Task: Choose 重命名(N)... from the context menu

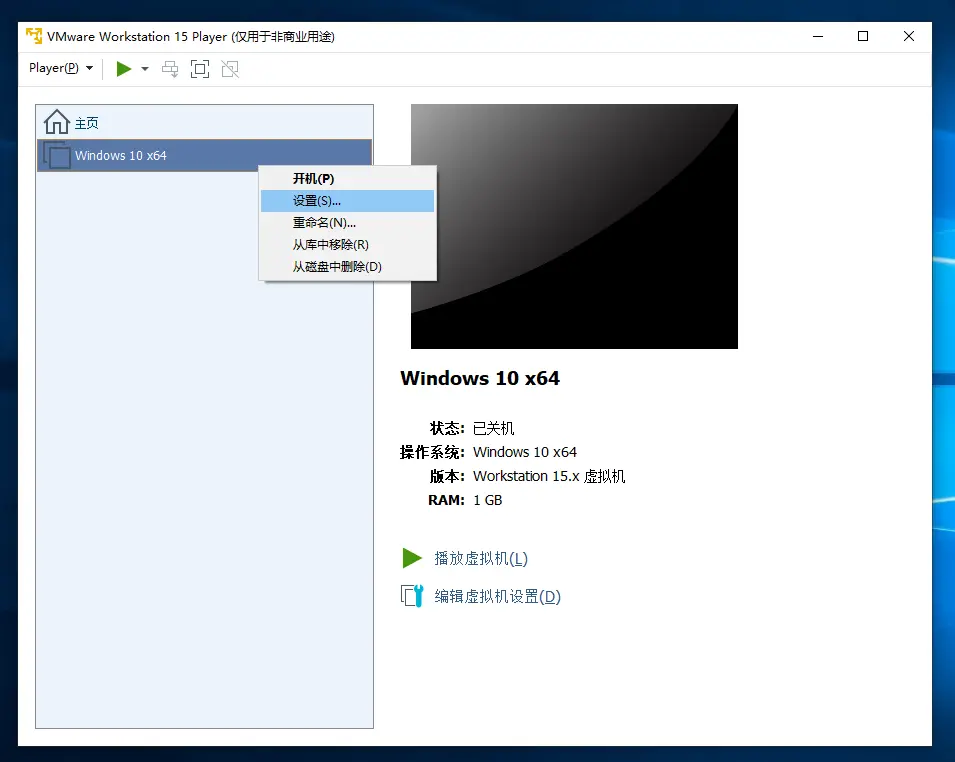Action: 347,222
